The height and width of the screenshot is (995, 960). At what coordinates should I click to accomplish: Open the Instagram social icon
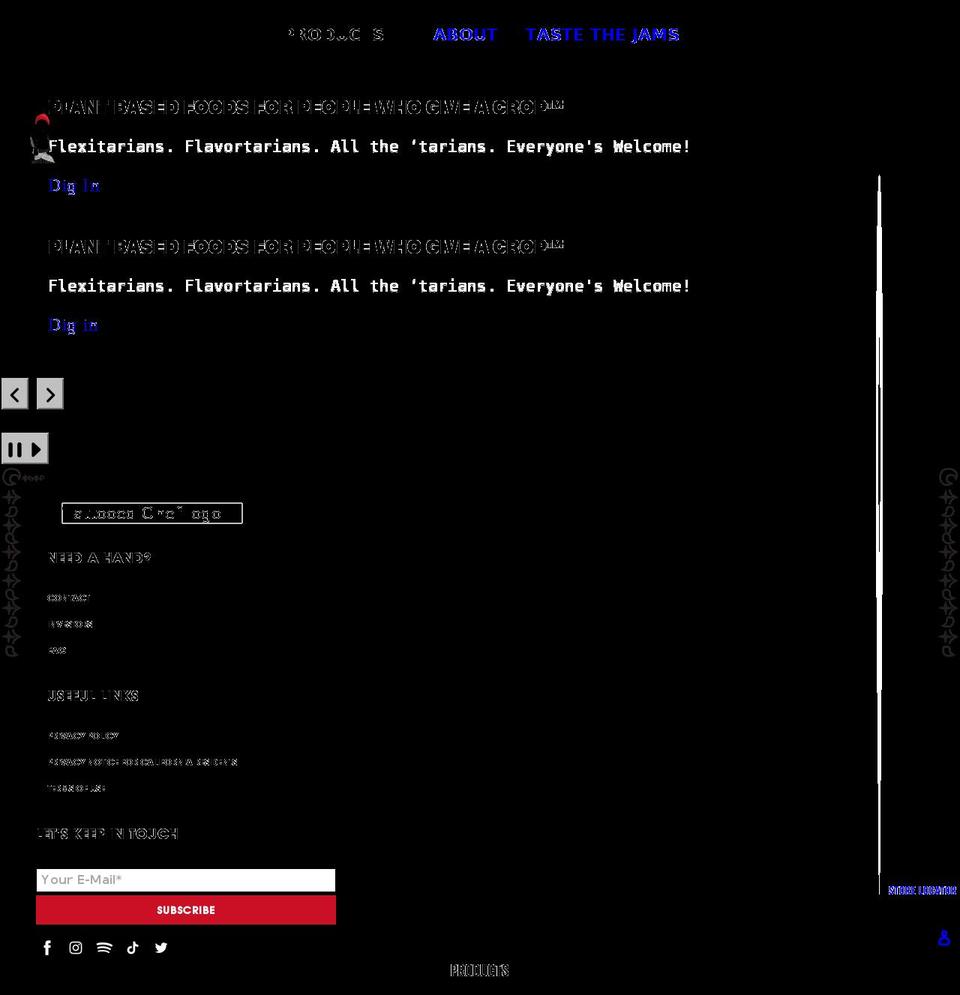75,947
